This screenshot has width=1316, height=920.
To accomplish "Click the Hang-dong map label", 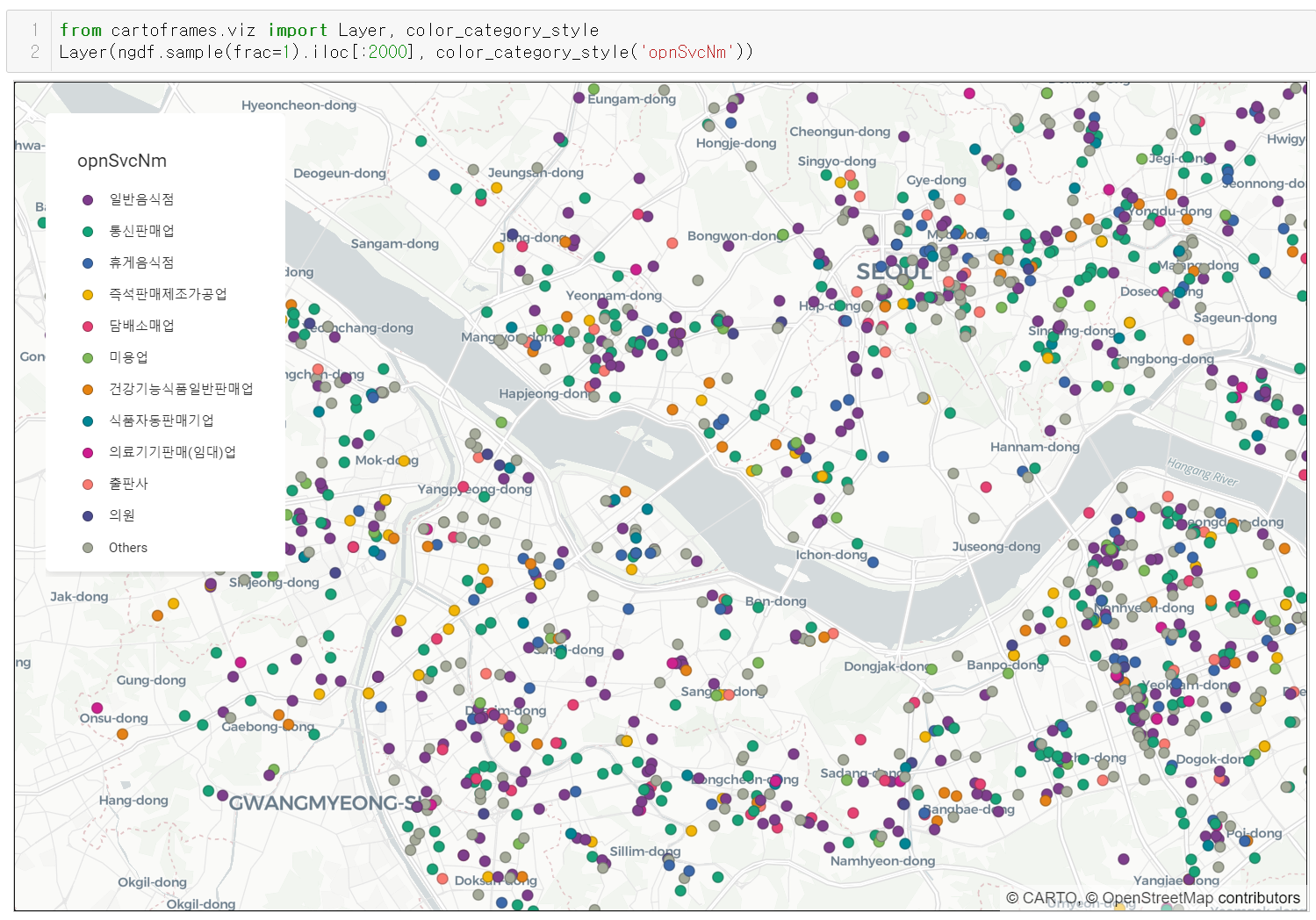I will 133,801.
